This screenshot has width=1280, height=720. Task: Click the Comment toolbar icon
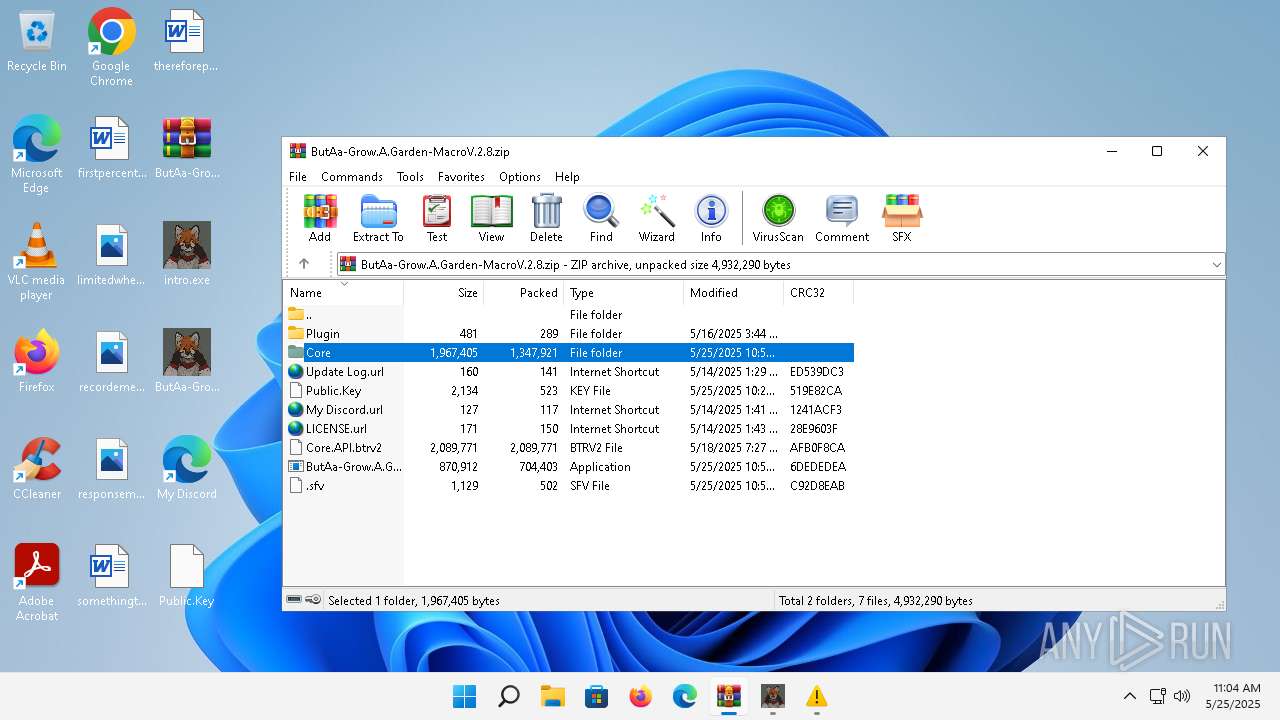[x=842, y=218]
